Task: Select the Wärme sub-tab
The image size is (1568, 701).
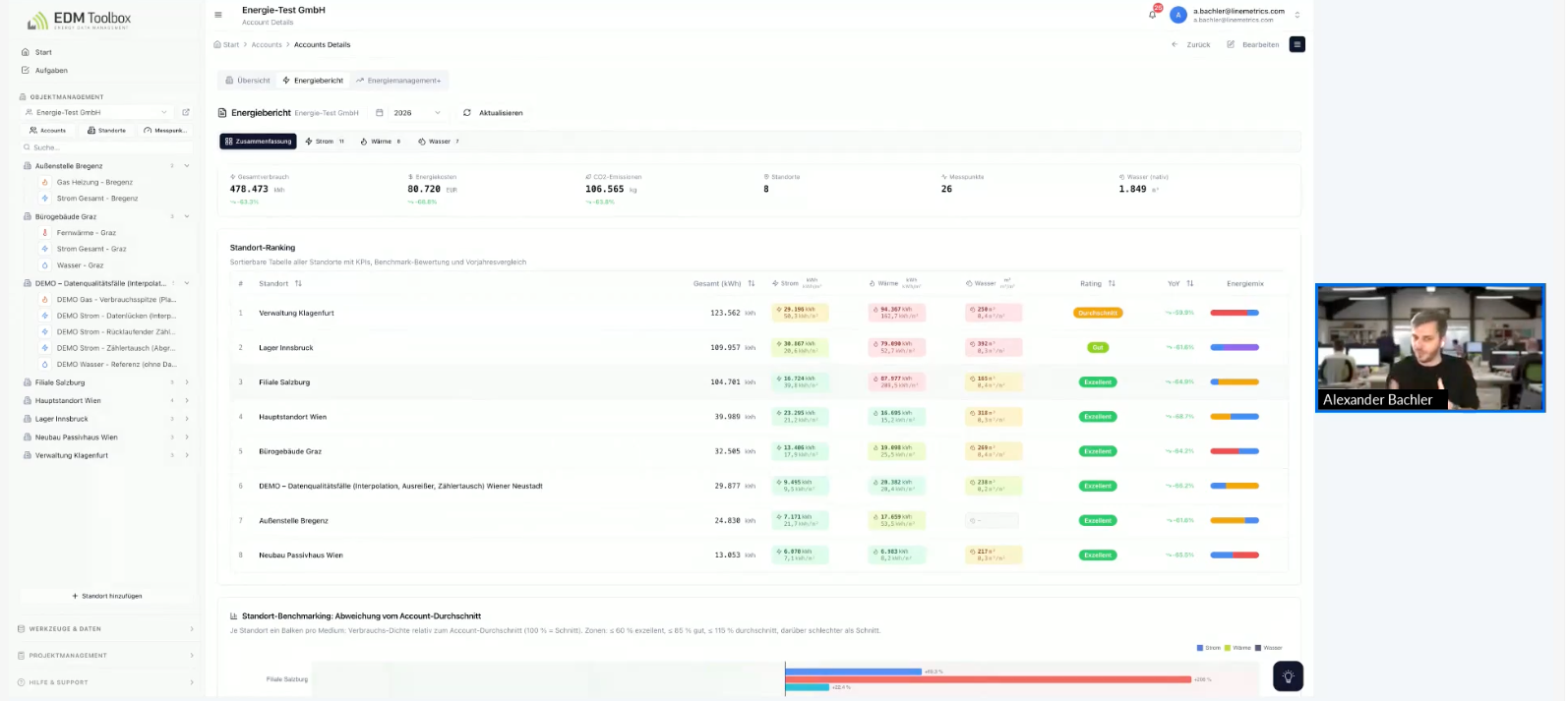Action: (381, 142)
